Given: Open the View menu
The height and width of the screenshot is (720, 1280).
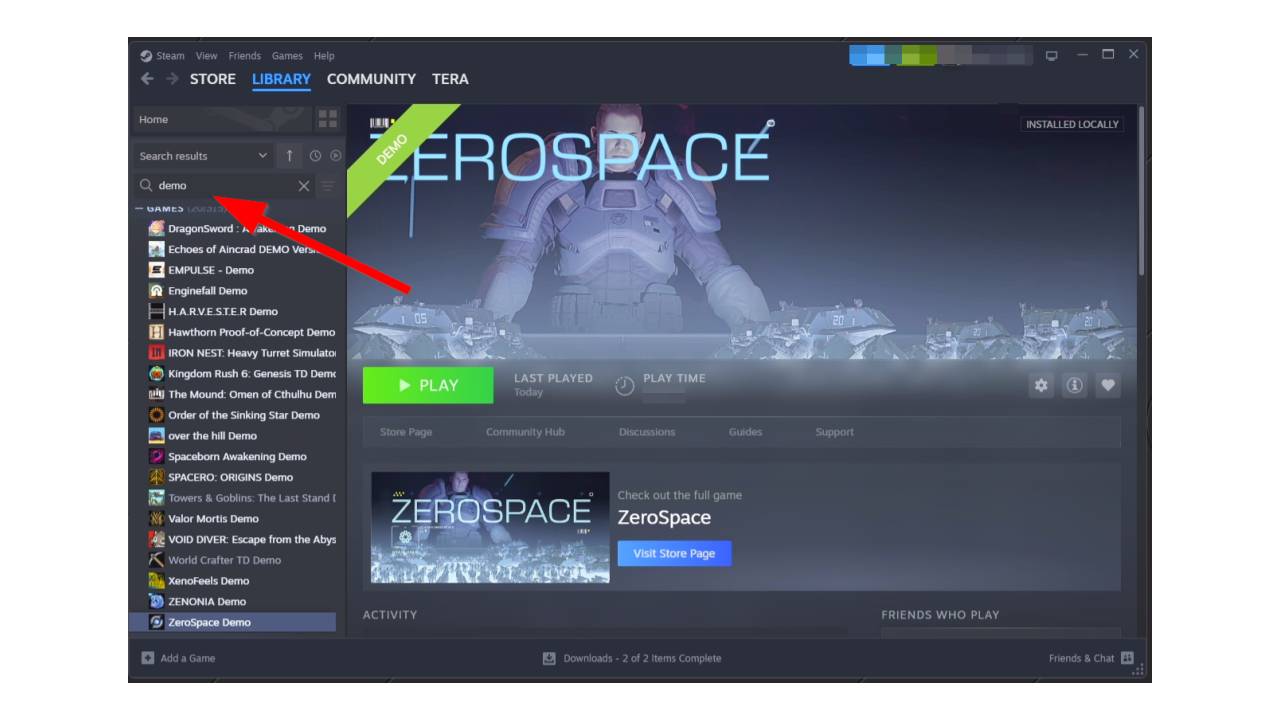Looking at the screenshot, I should (206, 56).
